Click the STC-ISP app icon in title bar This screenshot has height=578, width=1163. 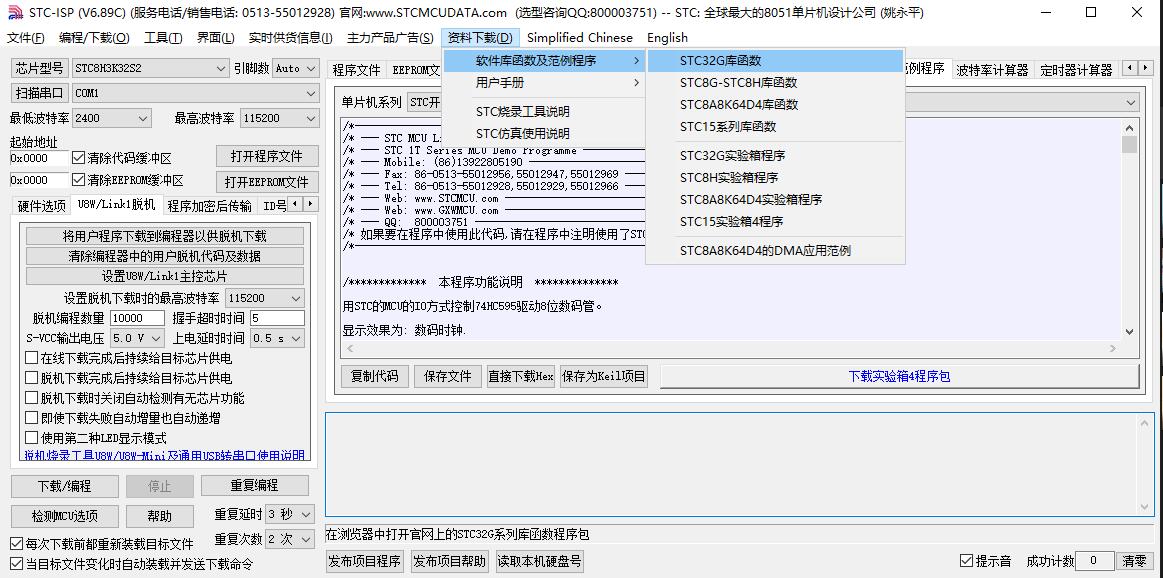click(14, 13)
